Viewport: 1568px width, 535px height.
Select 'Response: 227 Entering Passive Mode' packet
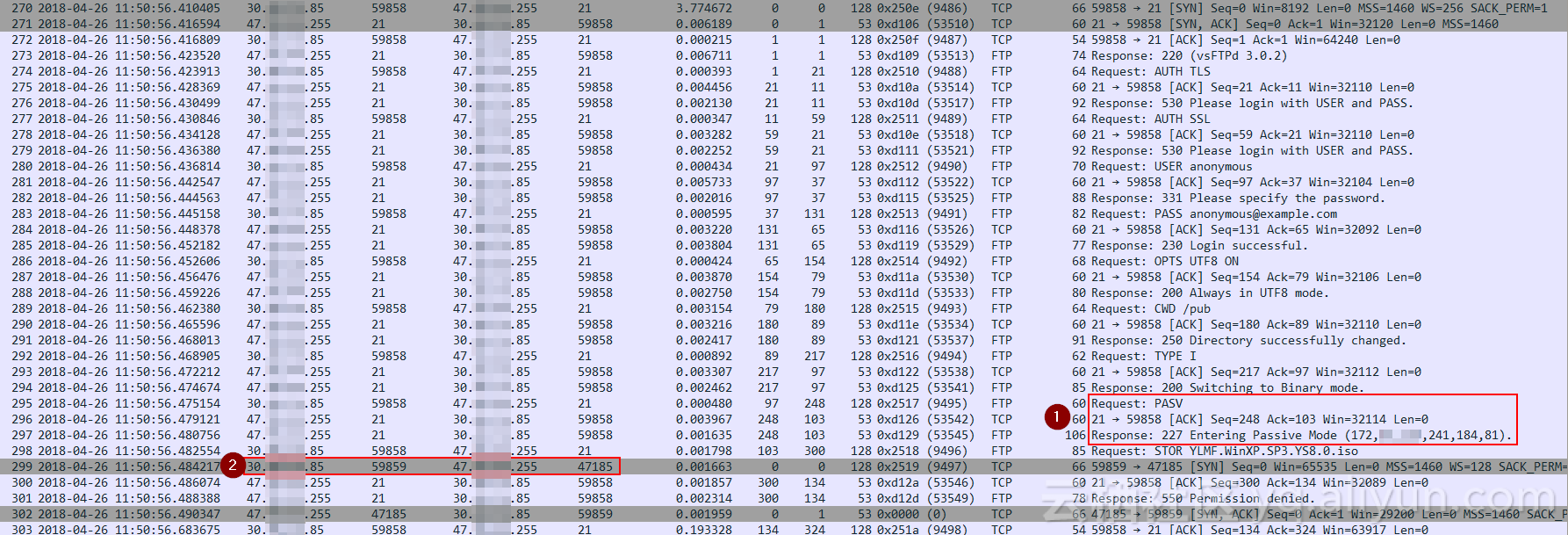784,435
